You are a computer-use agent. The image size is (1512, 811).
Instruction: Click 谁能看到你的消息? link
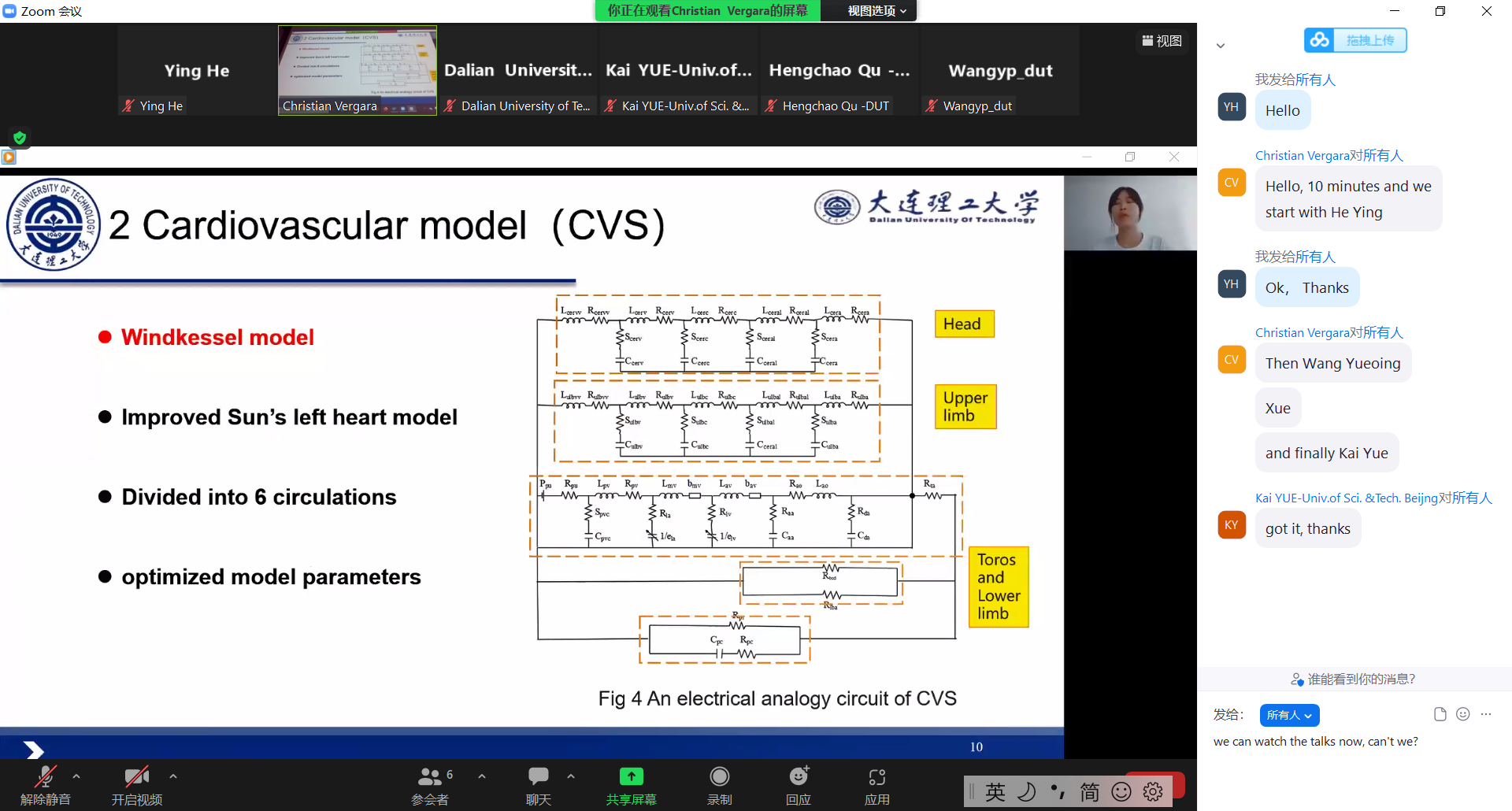pyautogui.click(x=1354, y=679)
